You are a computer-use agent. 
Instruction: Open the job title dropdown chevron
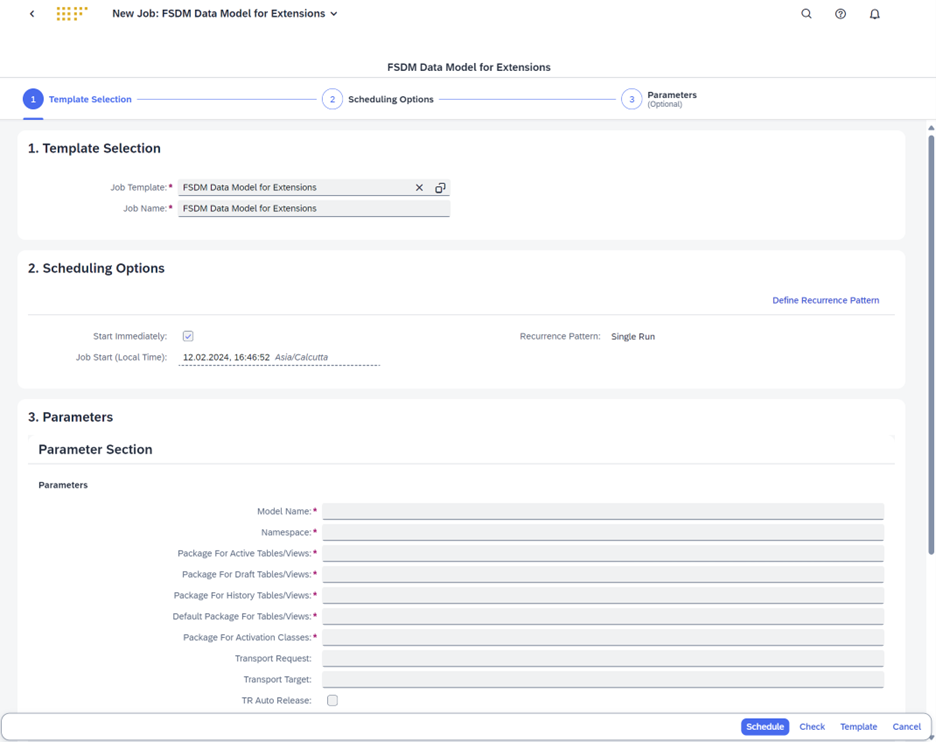coord(333,14)
